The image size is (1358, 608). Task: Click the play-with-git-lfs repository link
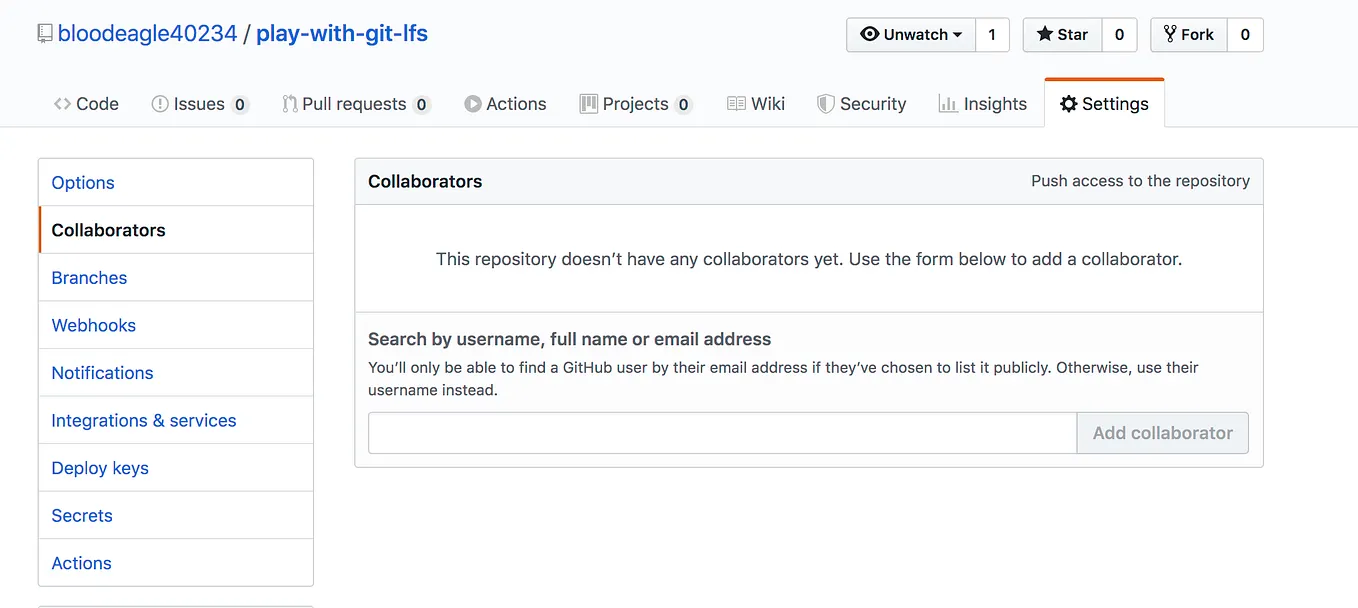[x=342, y=33]
